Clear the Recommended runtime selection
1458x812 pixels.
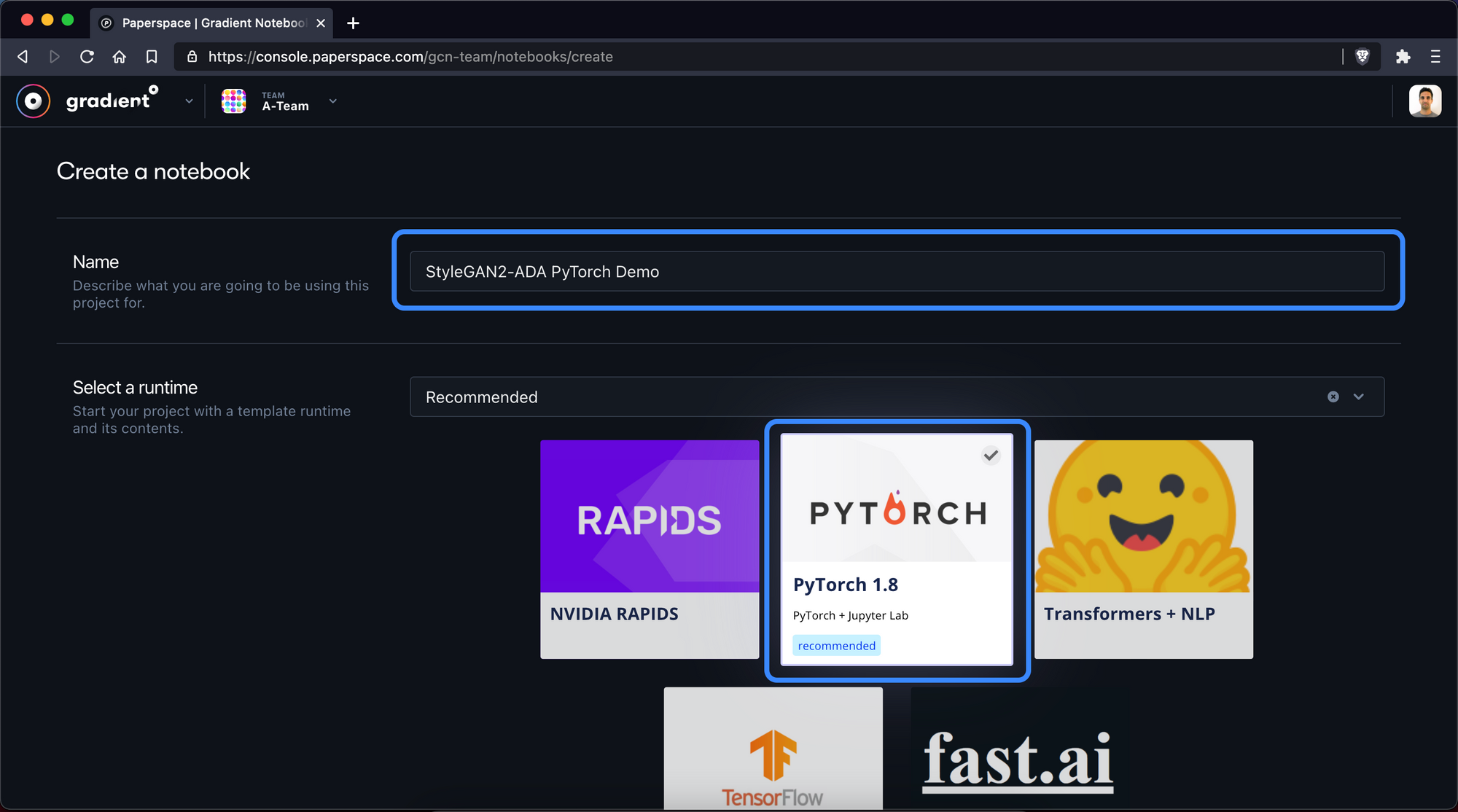1333,397
